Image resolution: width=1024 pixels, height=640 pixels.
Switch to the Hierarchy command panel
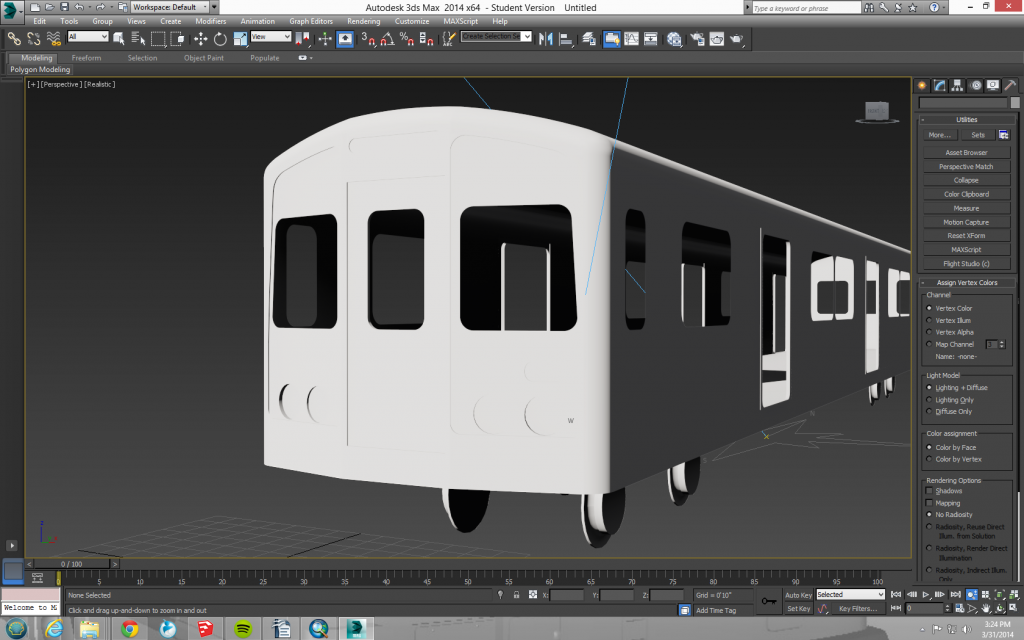957,86
